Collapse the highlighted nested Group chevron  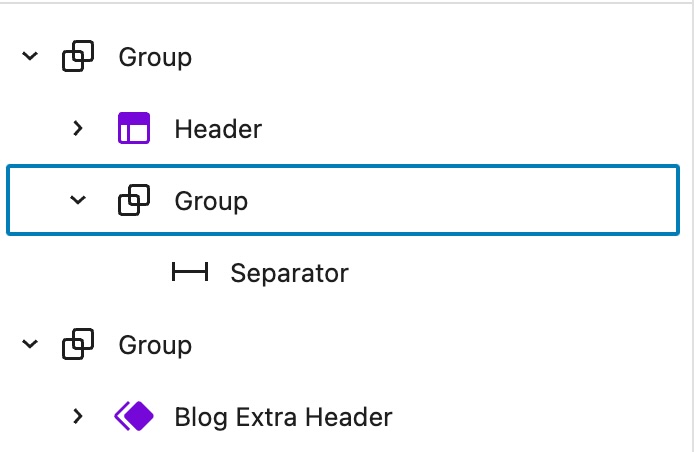point(78,201)
